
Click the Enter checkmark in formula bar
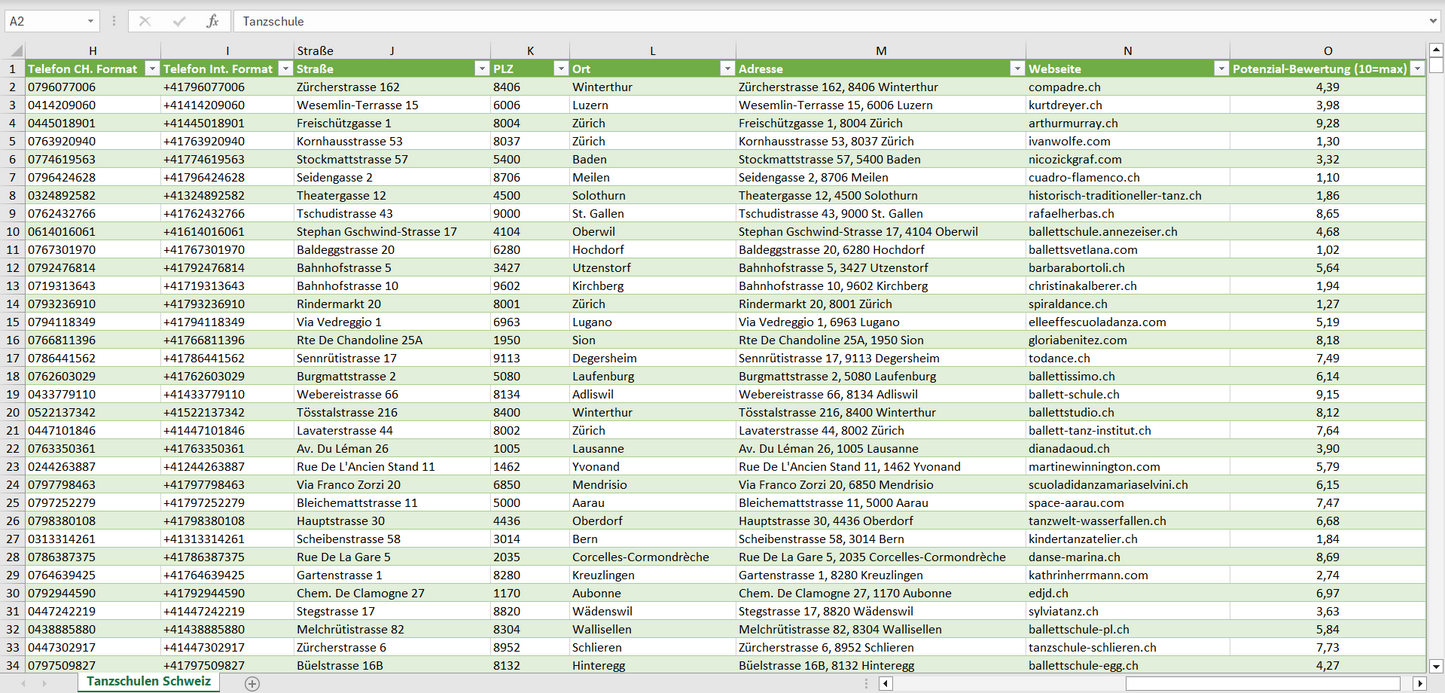(179, 21)
